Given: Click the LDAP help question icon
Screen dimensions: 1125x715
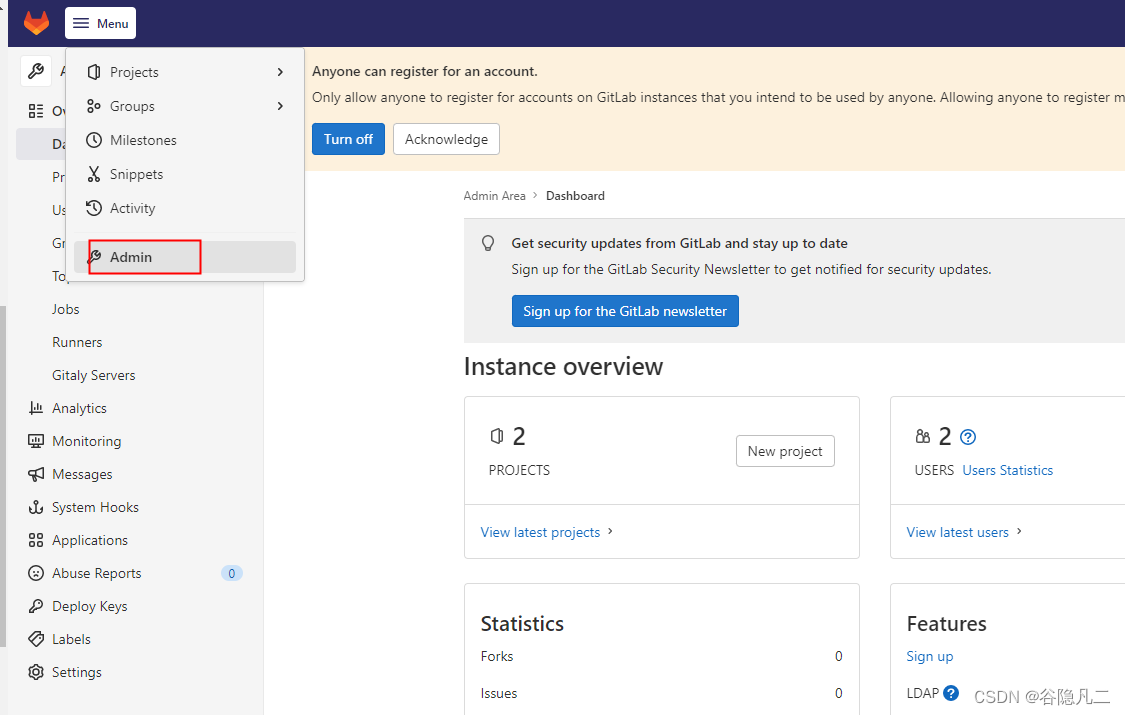Looking at the screenshot, I should tap(951, 693).
